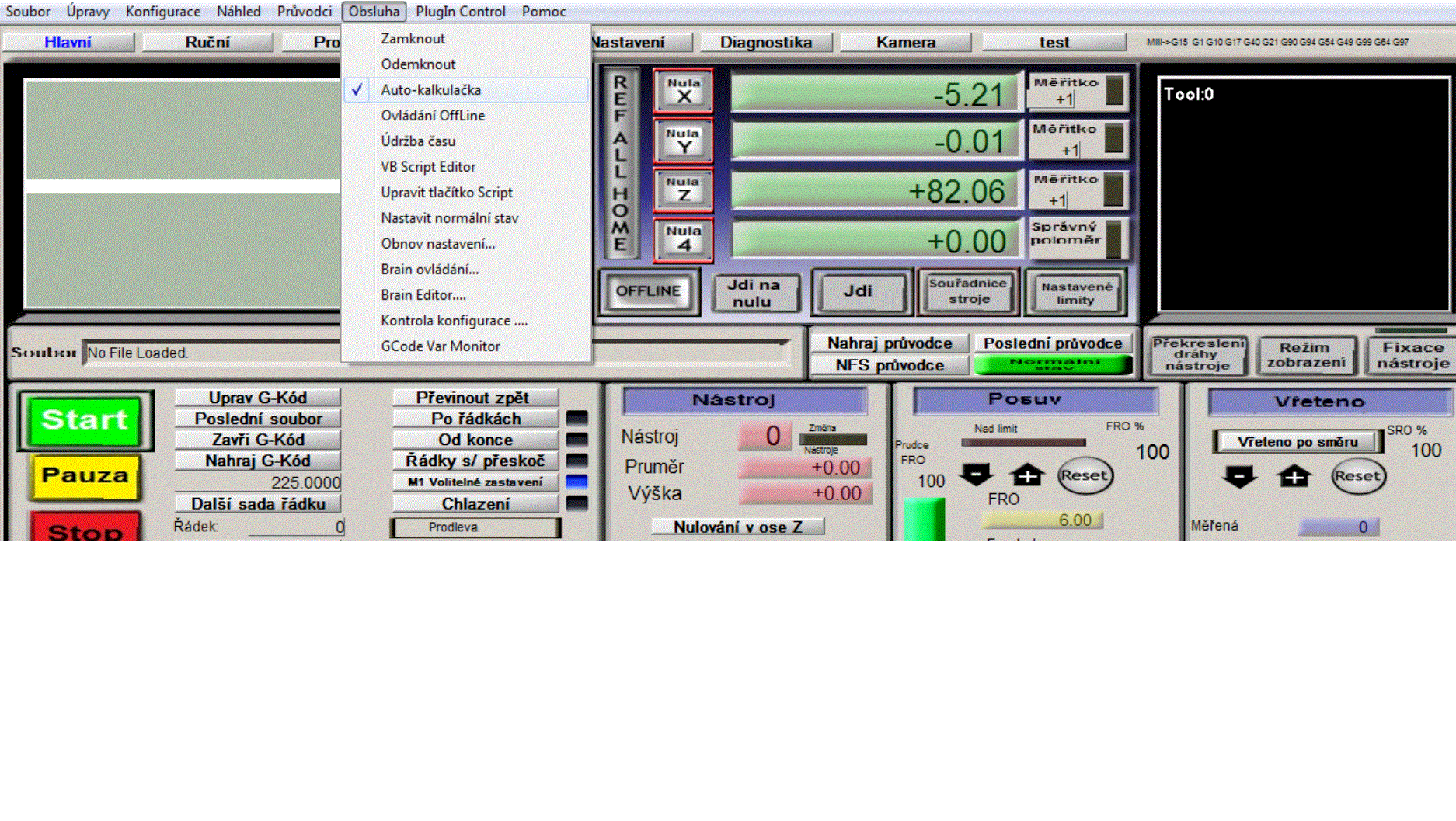
Task: Toggle the OFFLINE mode button
Action: 648,291
